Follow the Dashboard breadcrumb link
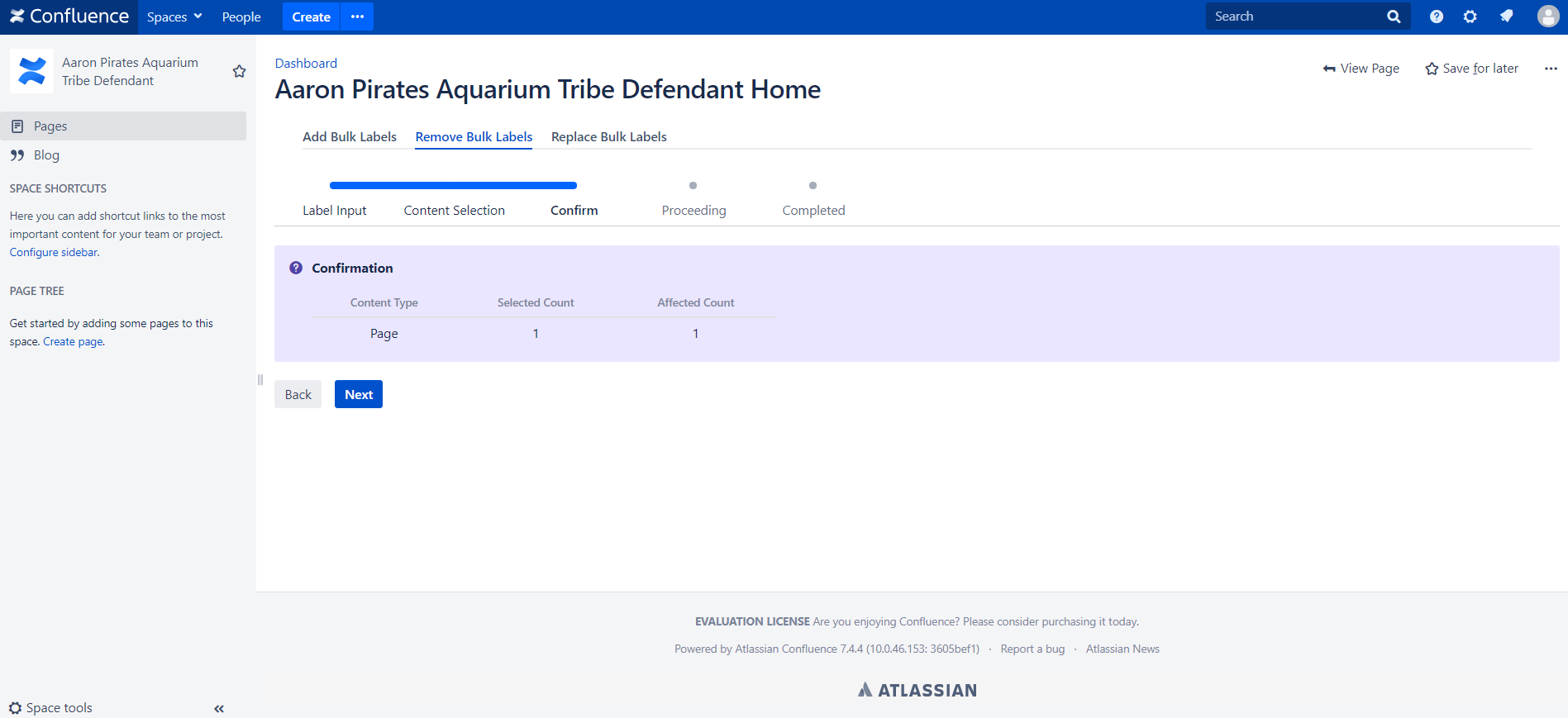 point(306,63)
